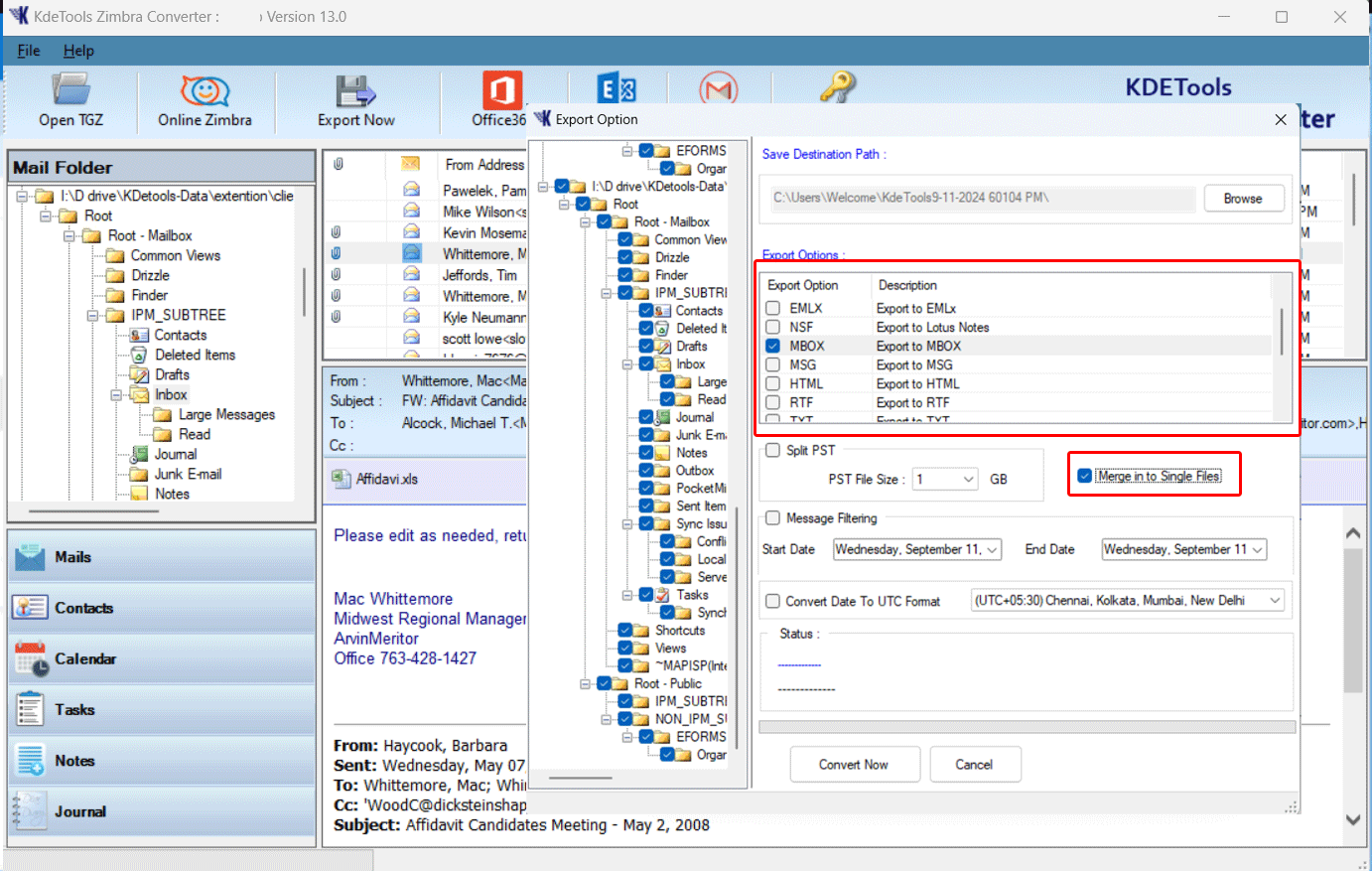The height and width of the screenshot is (871, 1372).
Task: Open the File menu
Action: (29, 51)
